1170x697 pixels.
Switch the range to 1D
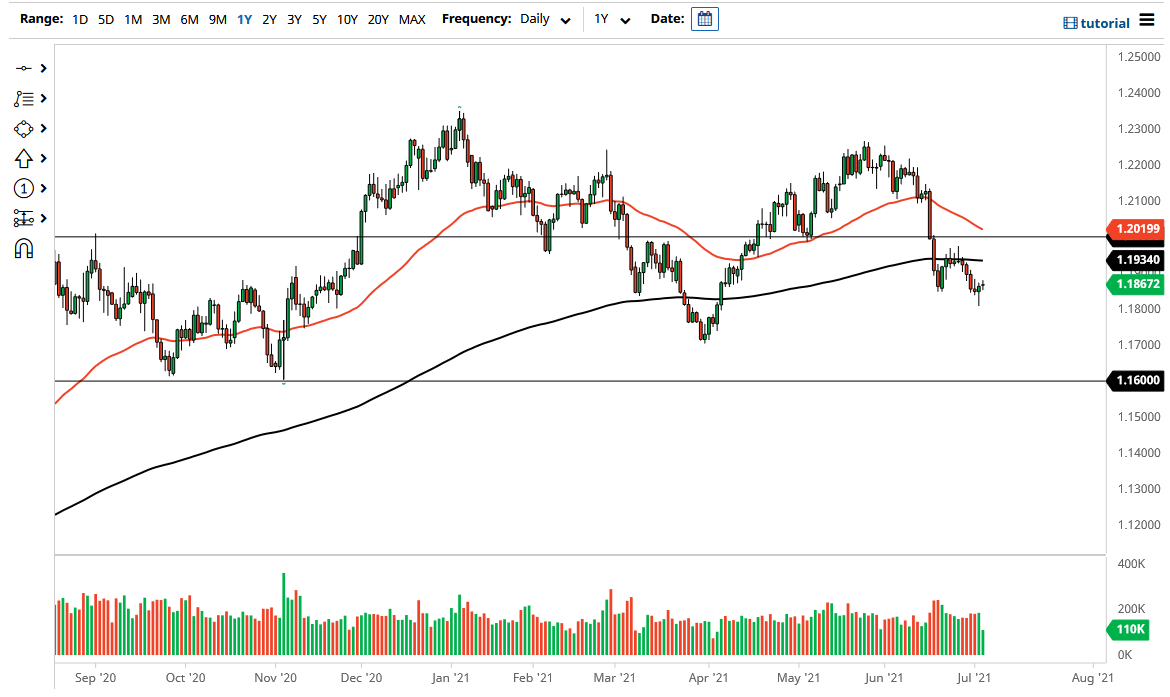pyautogui.click(x=80, y=19)
